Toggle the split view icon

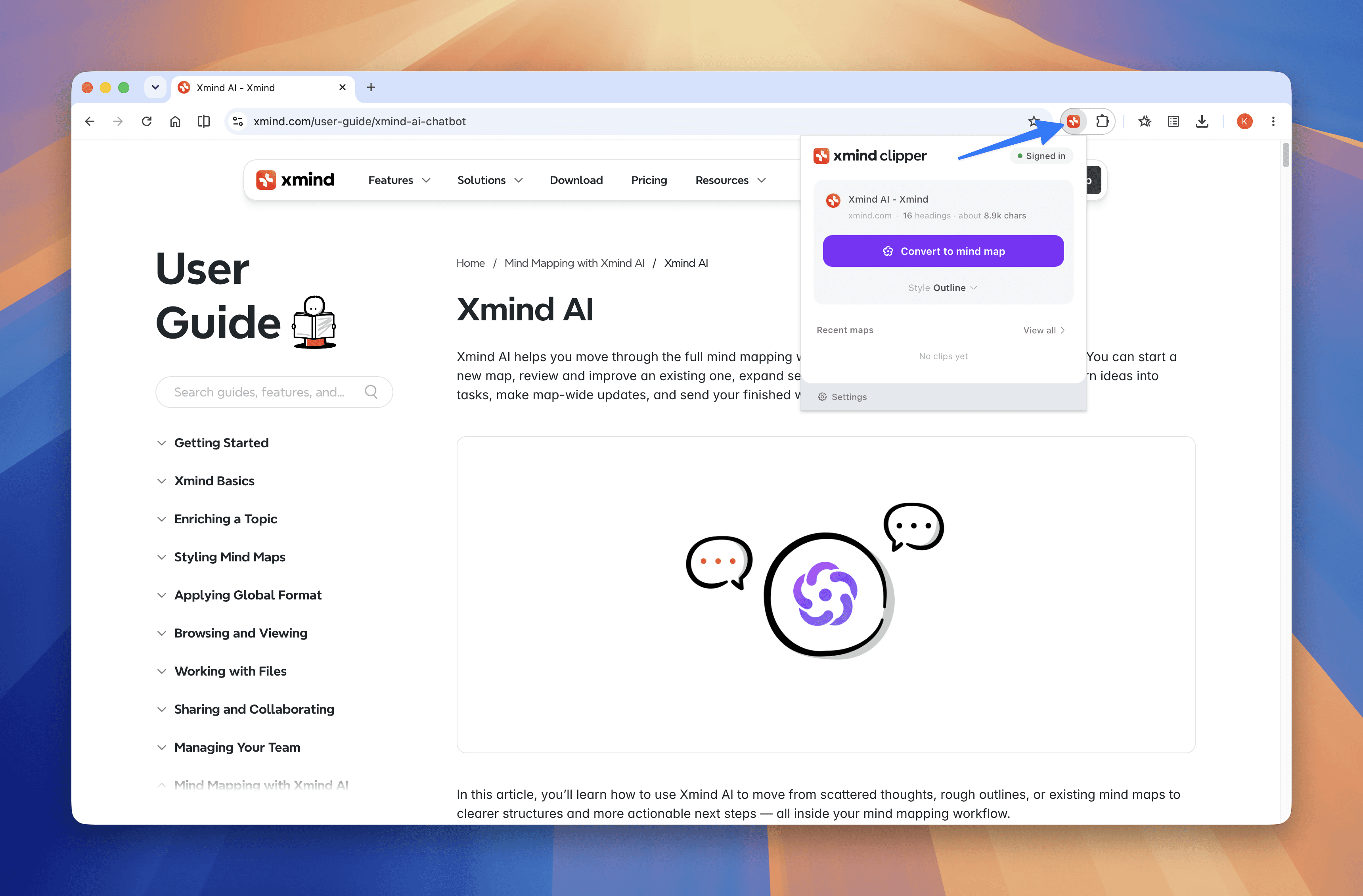(x=204, y=121)
